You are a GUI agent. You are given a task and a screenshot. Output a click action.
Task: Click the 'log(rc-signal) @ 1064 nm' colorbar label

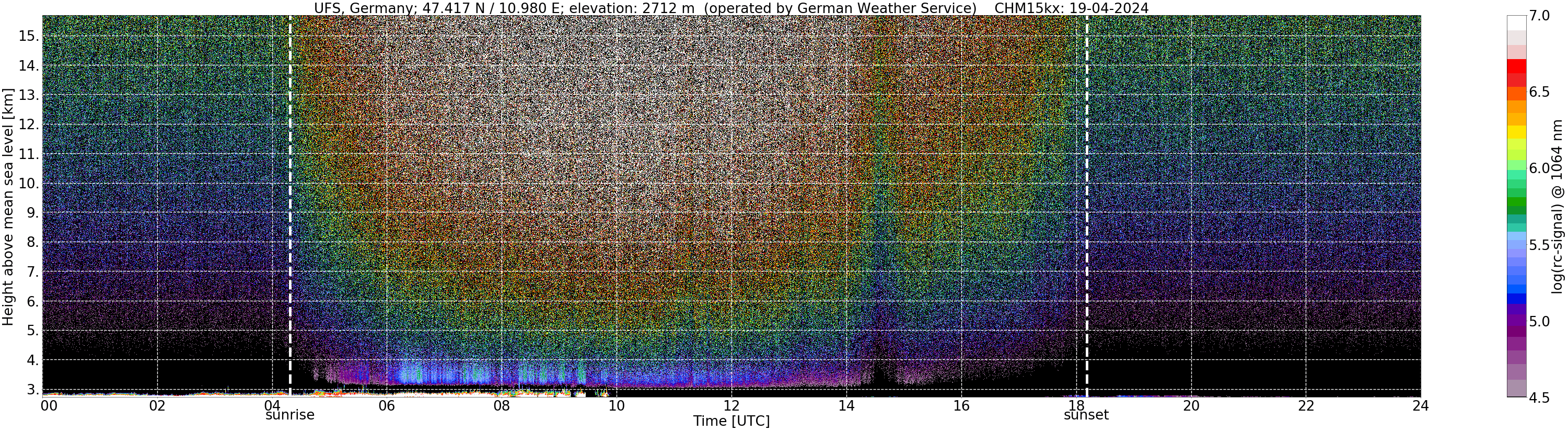pos(1558,207)
